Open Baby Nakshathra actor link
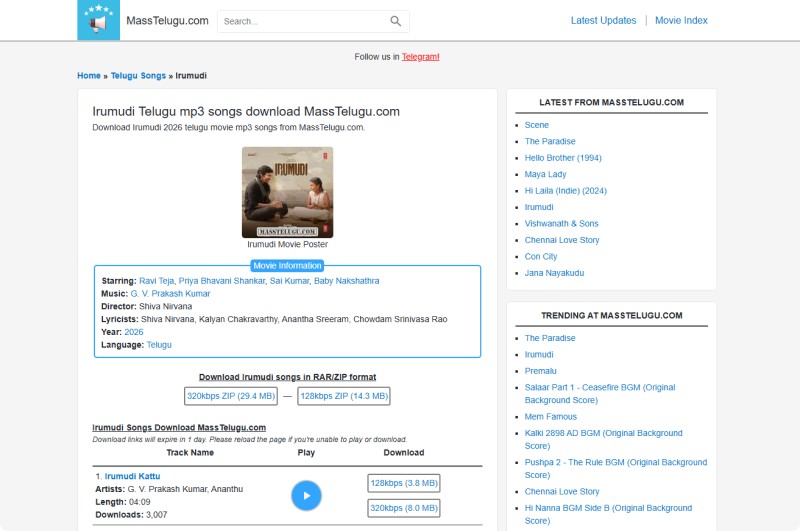The image size is (800, 531). (x=346, y=281)
